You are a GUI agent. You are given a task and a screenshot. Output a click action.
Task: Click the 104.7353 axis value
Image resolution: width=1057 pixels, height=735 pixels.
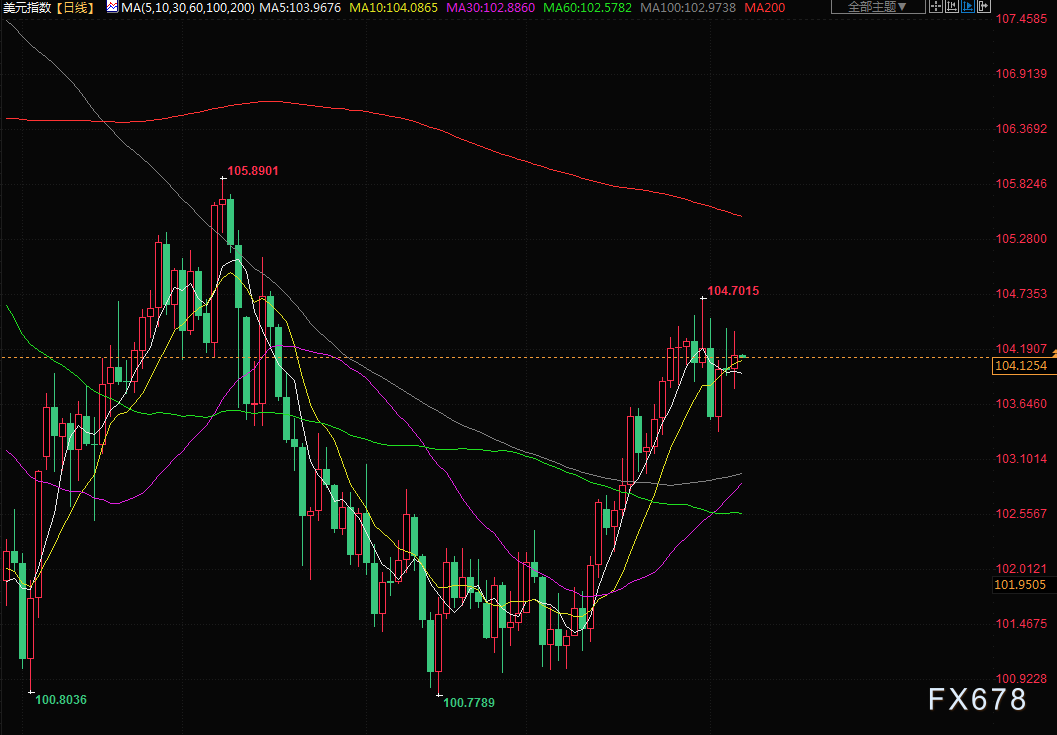(1021, 294)
